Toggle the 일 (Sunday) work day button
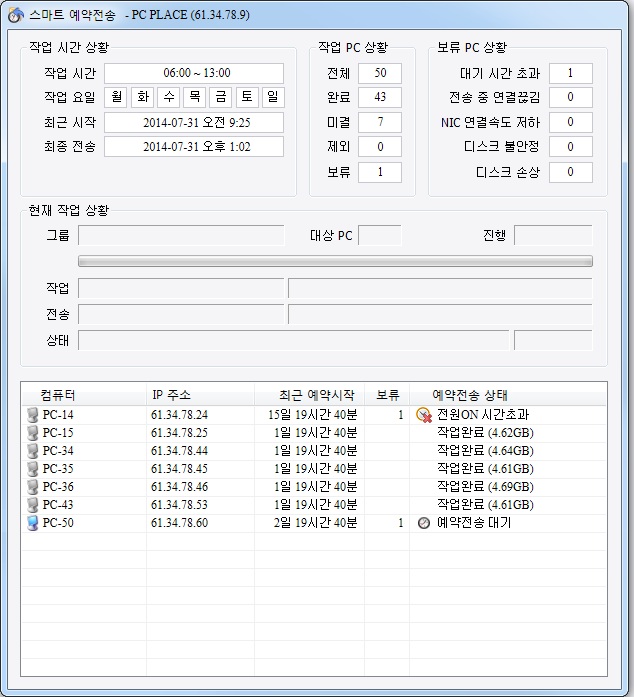The image size is (634, 697). click(272, 98)
